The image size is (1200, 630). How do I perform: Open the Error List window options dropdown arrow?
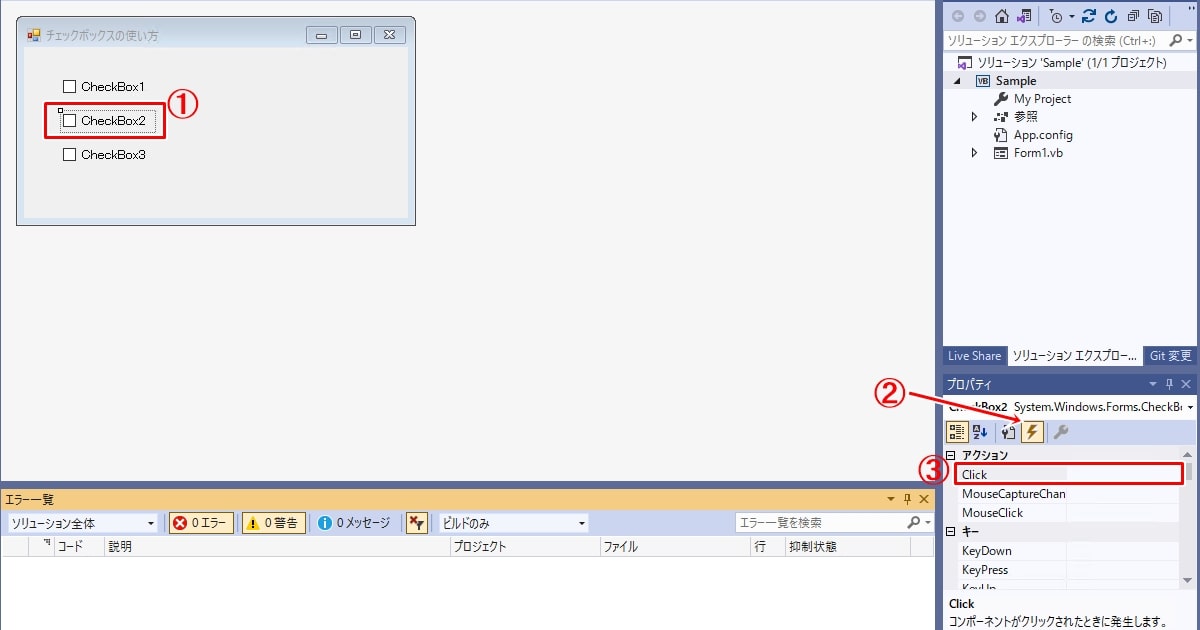(891, 499)
